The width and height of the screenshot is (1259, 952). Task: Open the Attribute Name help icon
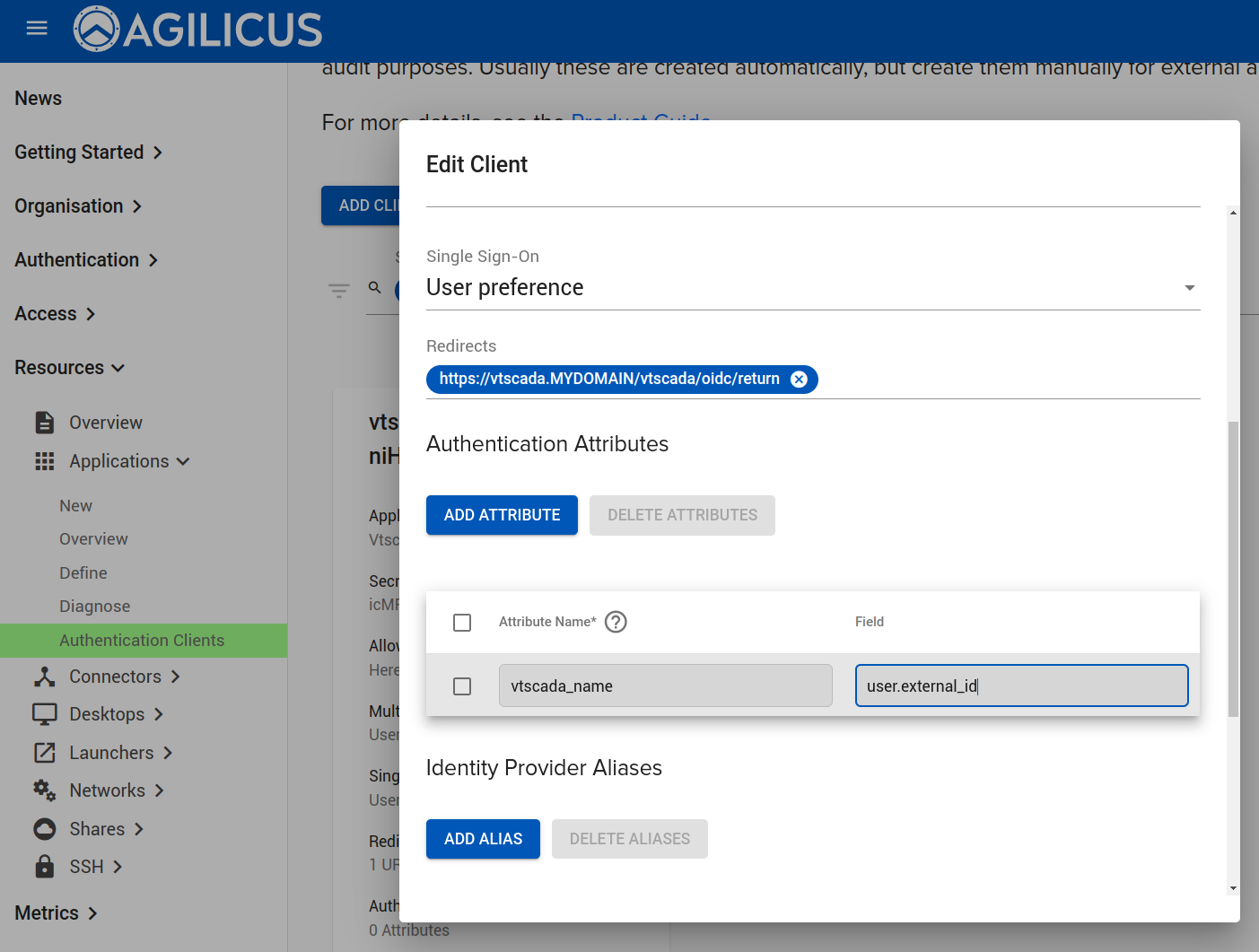click(x=616, y=622)
